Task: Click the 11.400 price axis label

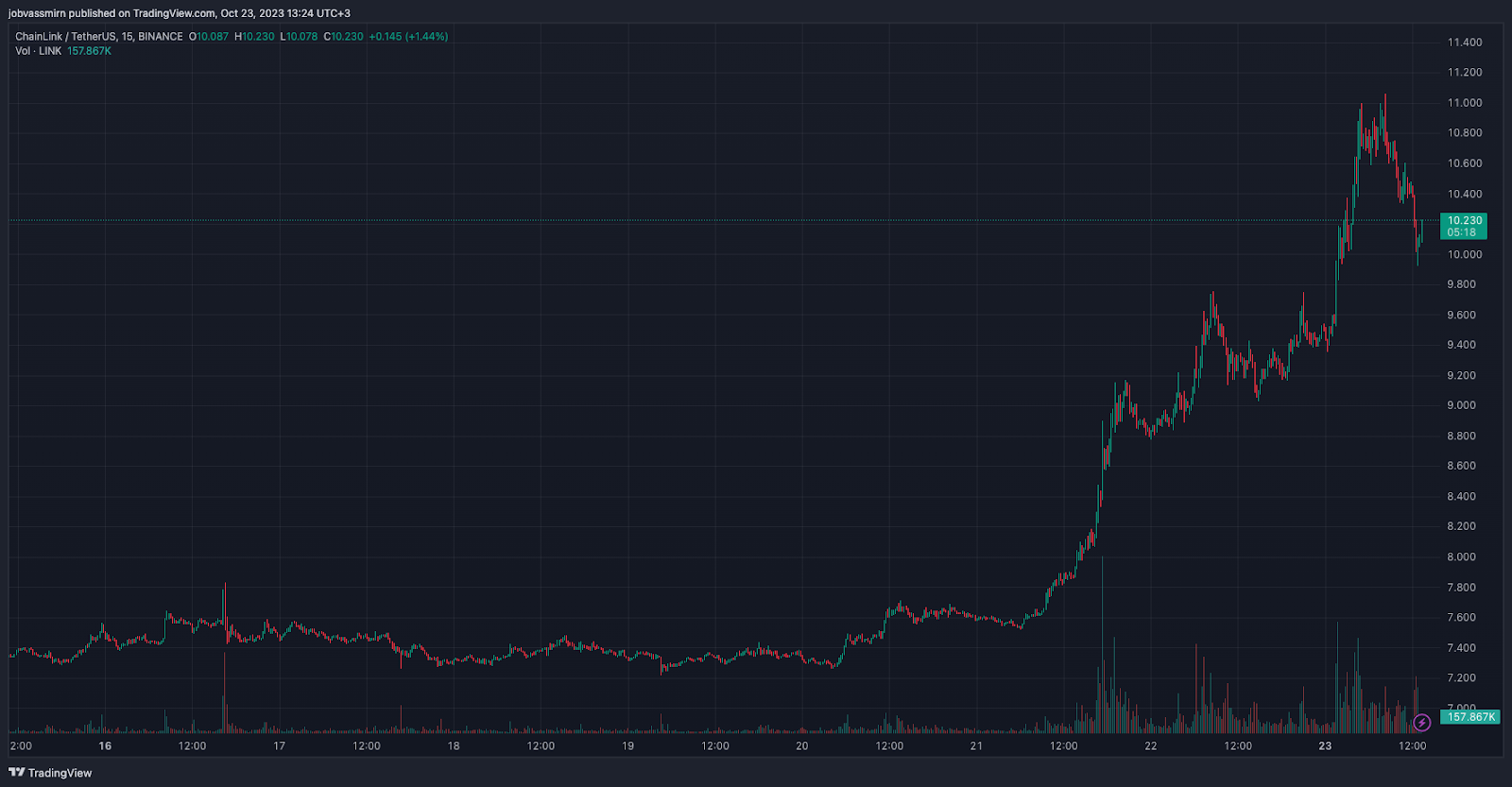Action: (1465, 43)
